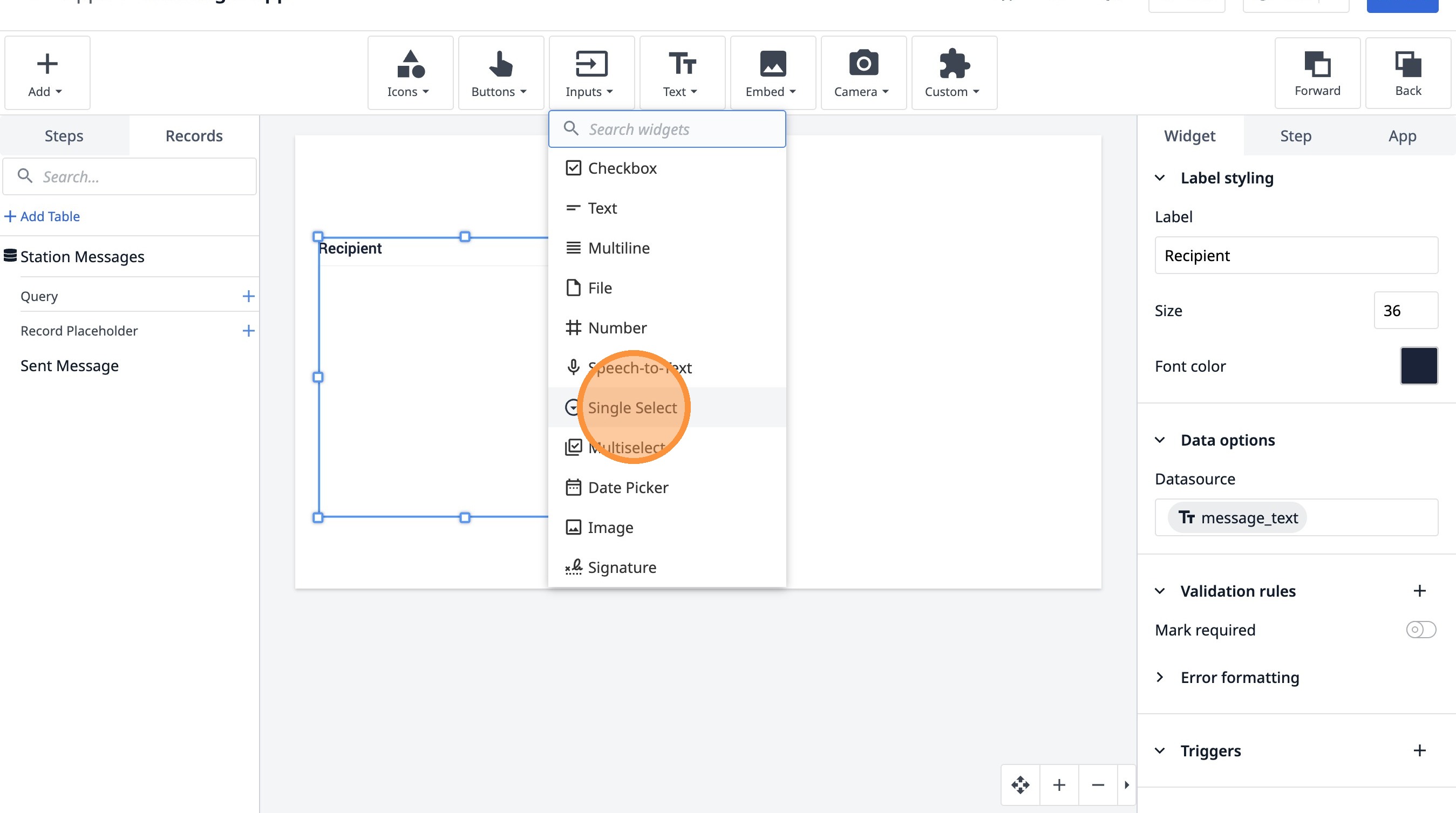
Task: Choose Single Select from widget list
Action: tap(632, 407)
